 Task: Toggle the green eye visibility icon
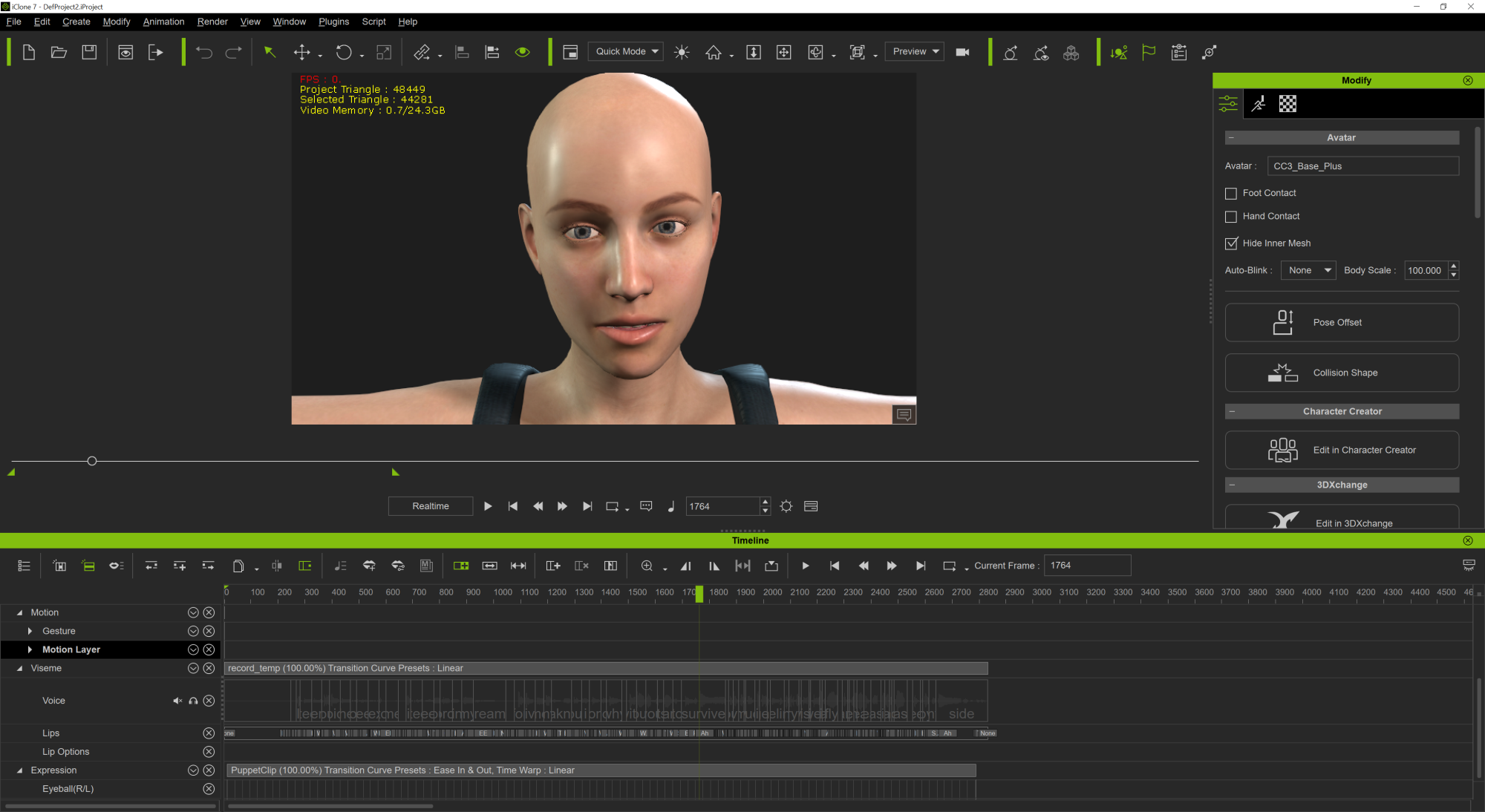523,52
